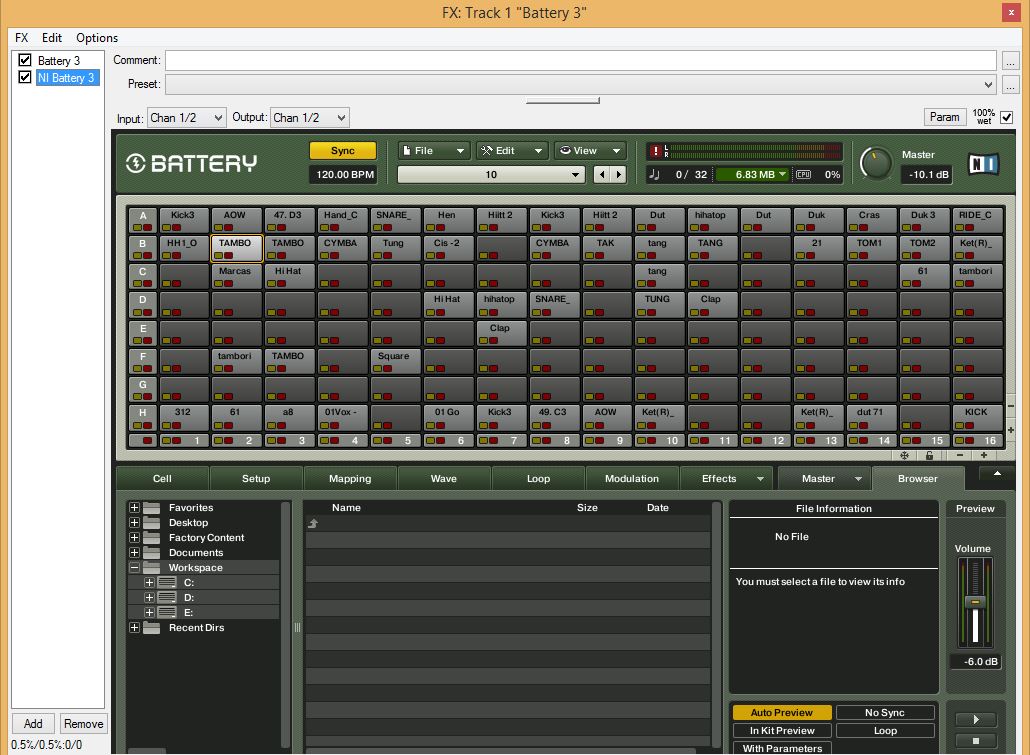
Task: Open the Options menu
Action: (x=97, y=38)
